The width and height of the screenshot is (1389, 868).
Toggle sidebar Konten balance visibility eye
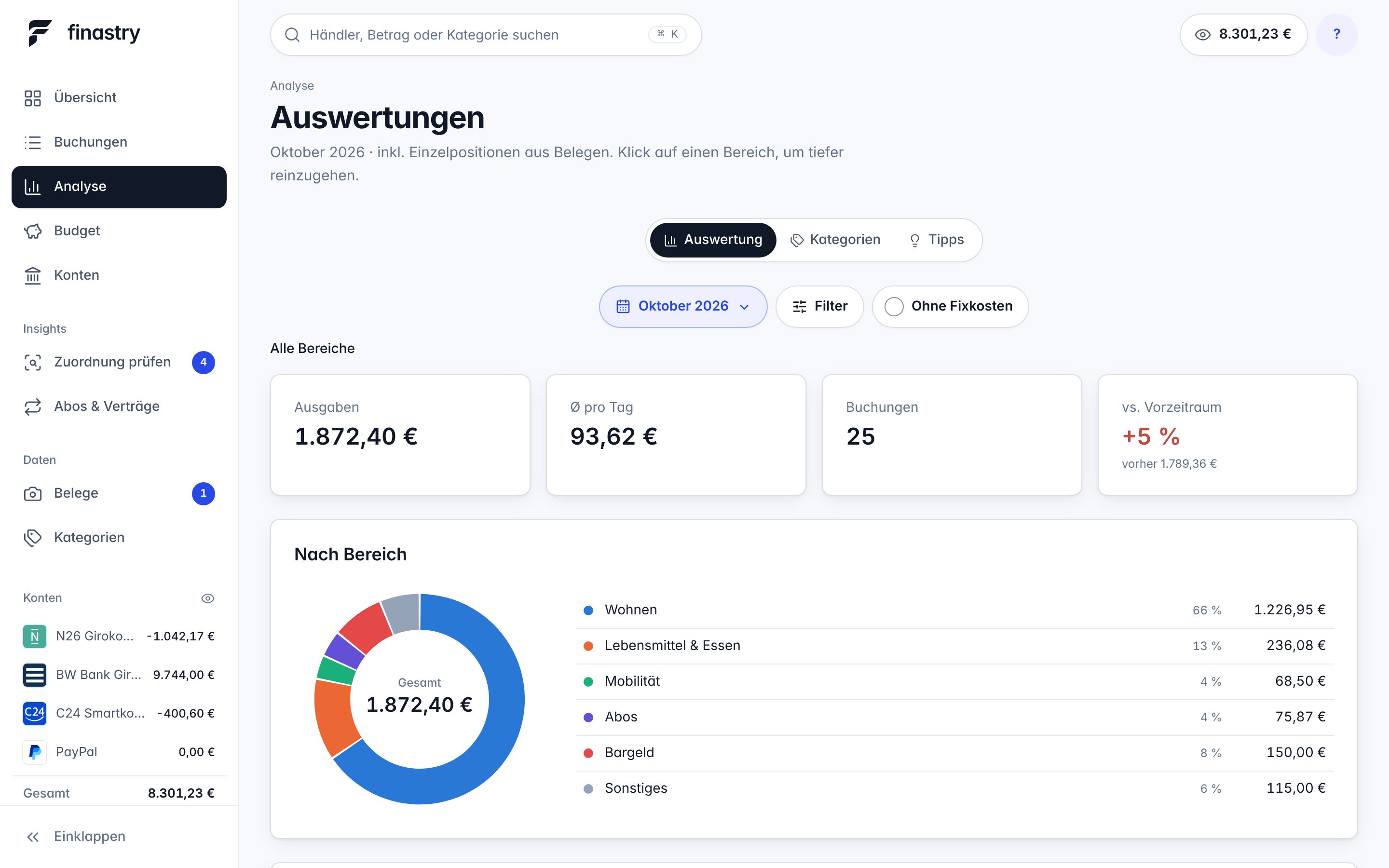point(208,598)
